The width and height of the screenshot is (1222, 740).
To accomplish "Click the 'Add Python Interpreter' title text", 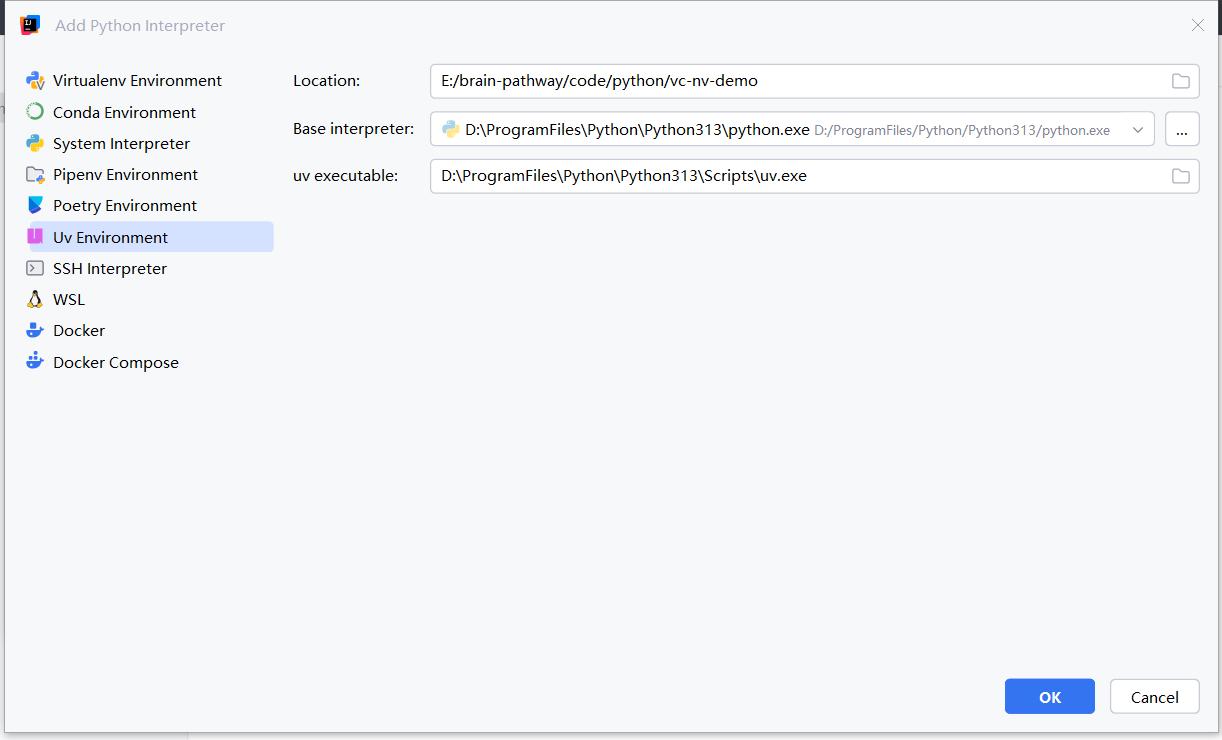I will point(140,26).
